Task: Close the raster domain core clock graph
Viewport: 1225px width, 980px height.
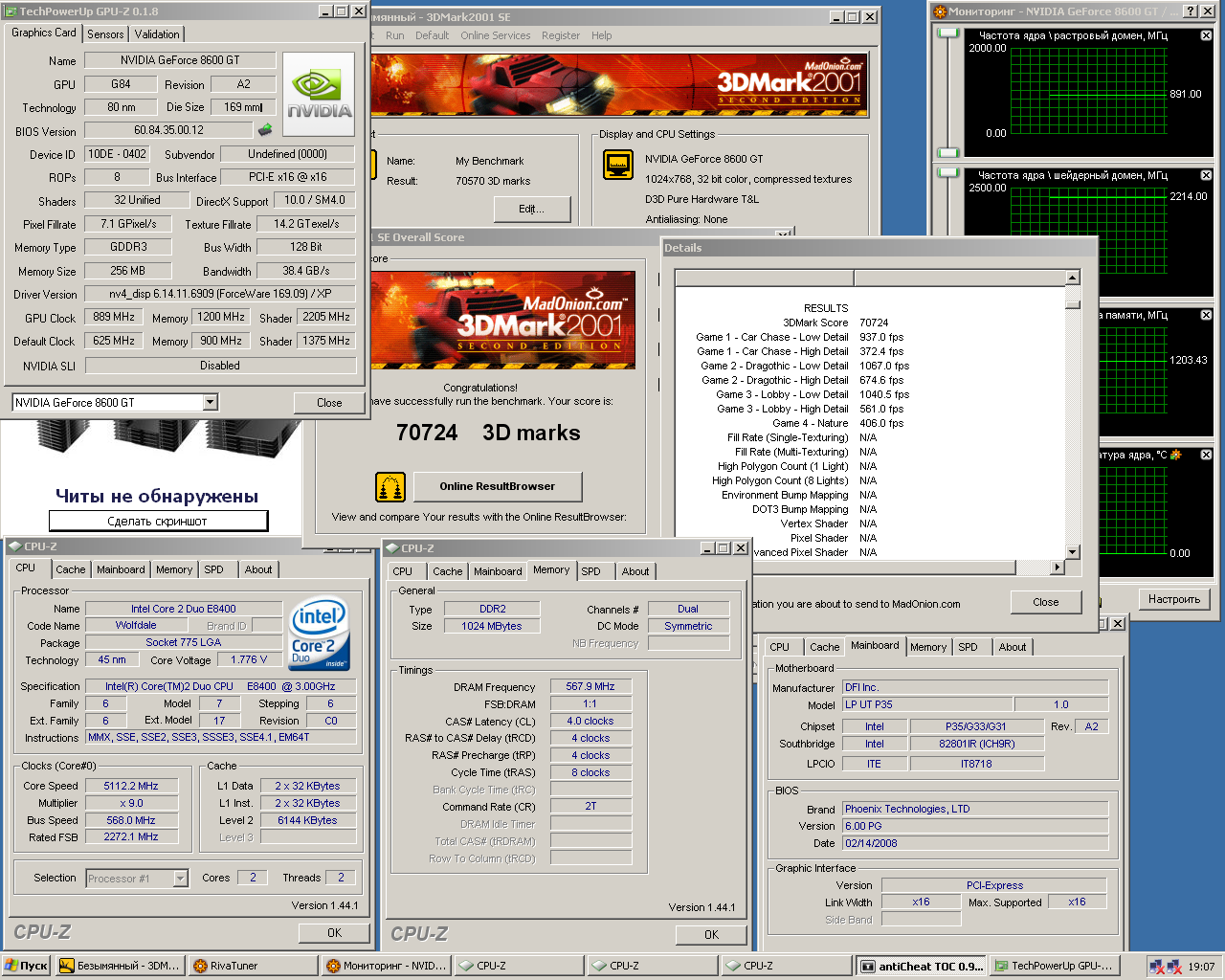Action: point(1206,35)
